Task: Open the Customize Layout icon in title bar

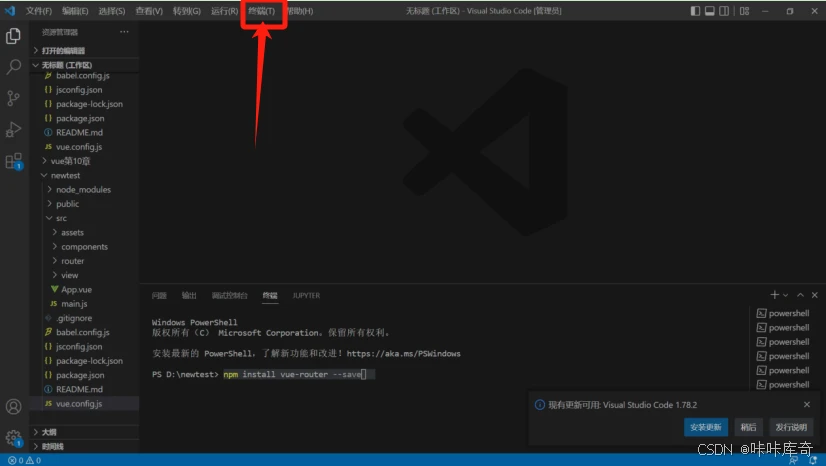Action: coord(744,11)
